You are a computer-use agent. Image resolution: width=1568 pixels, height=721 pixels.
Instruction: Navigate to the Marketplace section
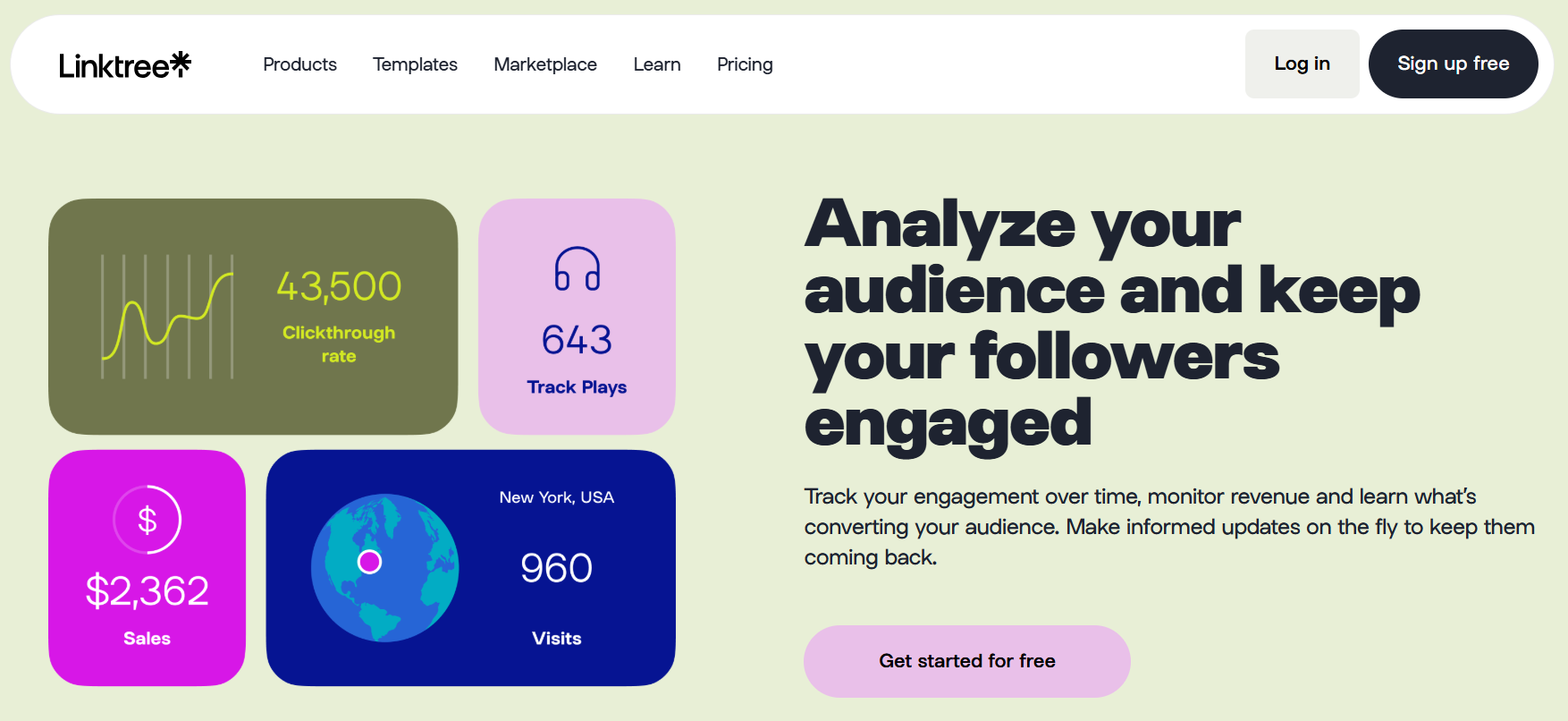(x=545, y=64)
